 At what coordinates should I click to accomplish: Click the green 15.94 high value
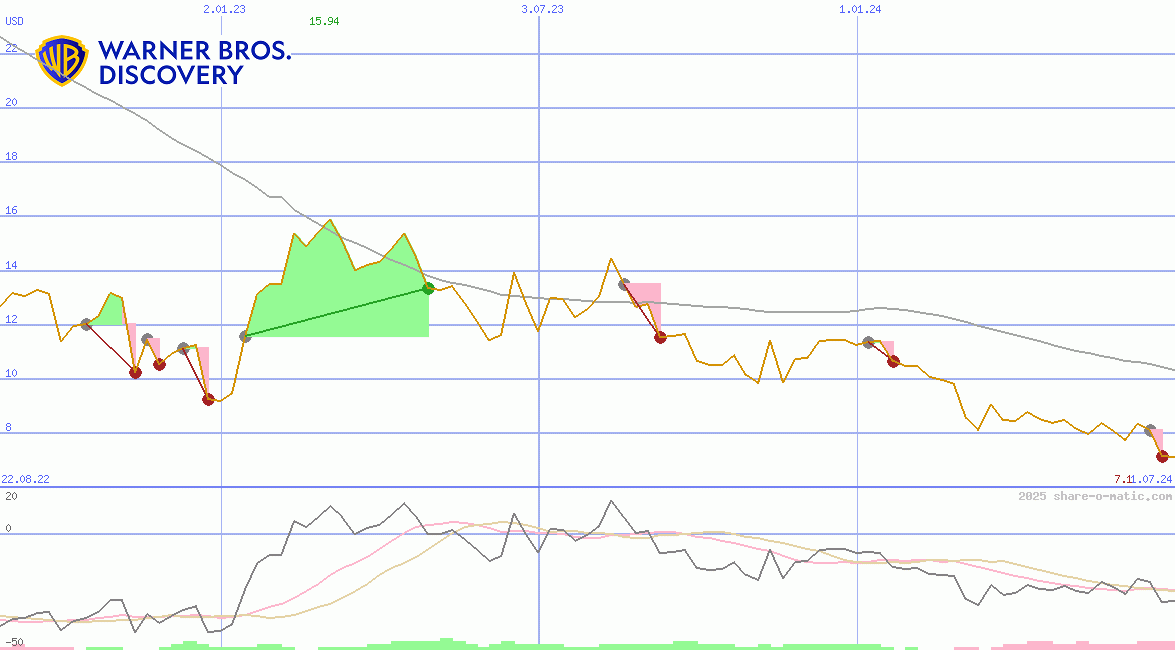324,21
